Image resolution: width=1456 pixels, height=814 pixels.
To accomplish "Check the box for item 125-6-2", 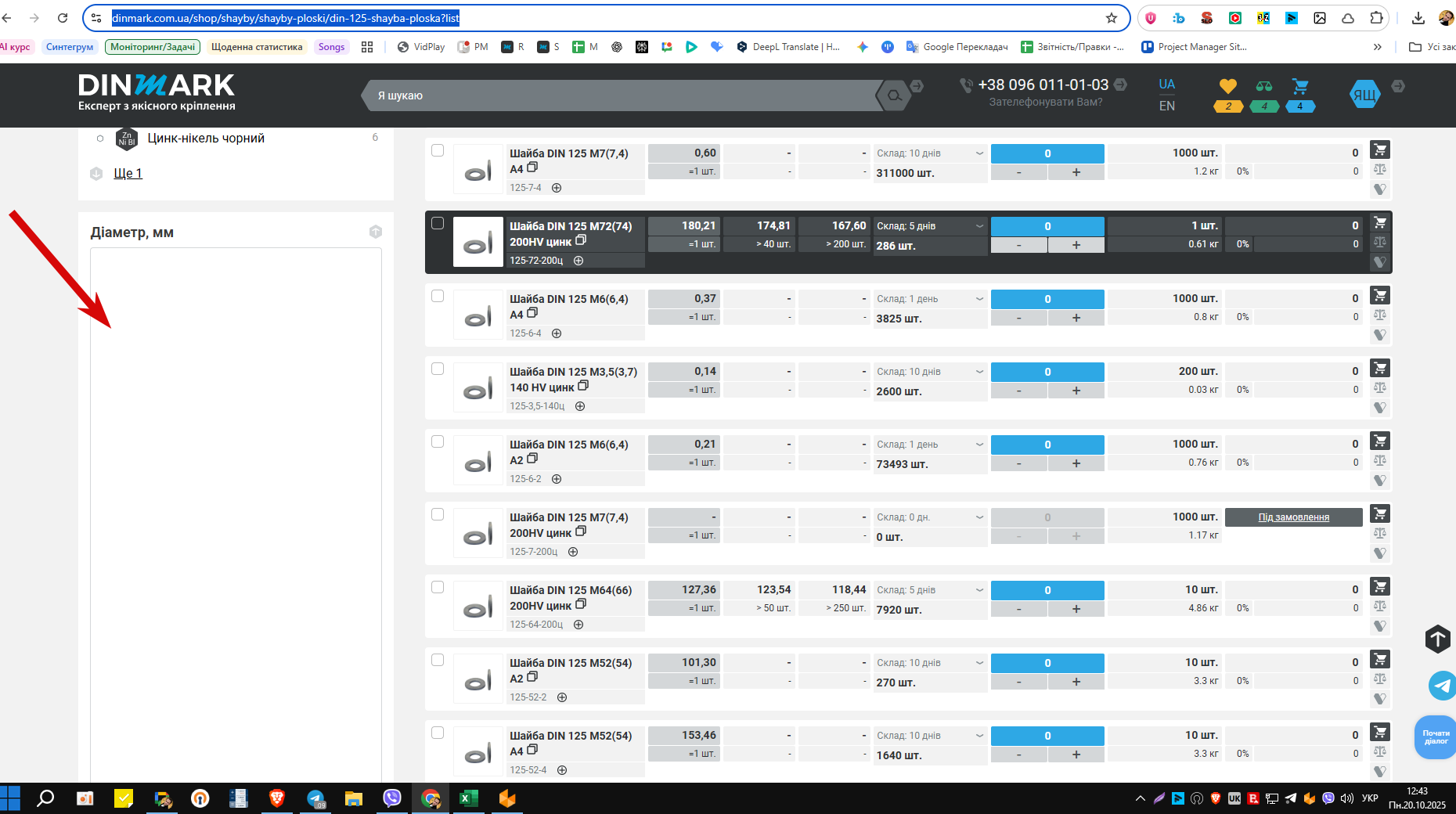I will (x=438, y=441).
